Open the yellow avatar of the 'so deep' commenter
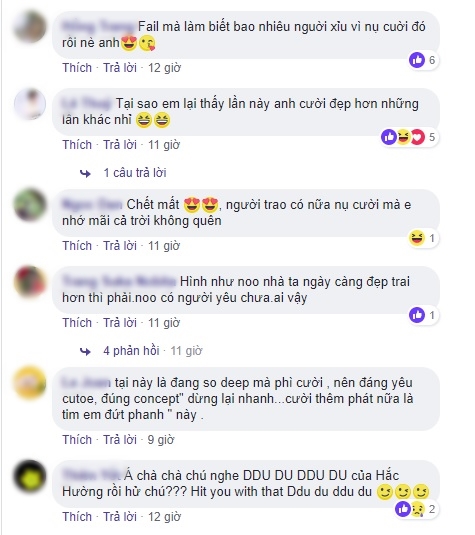Screen dimensions: 475x535 pos(30,383)
